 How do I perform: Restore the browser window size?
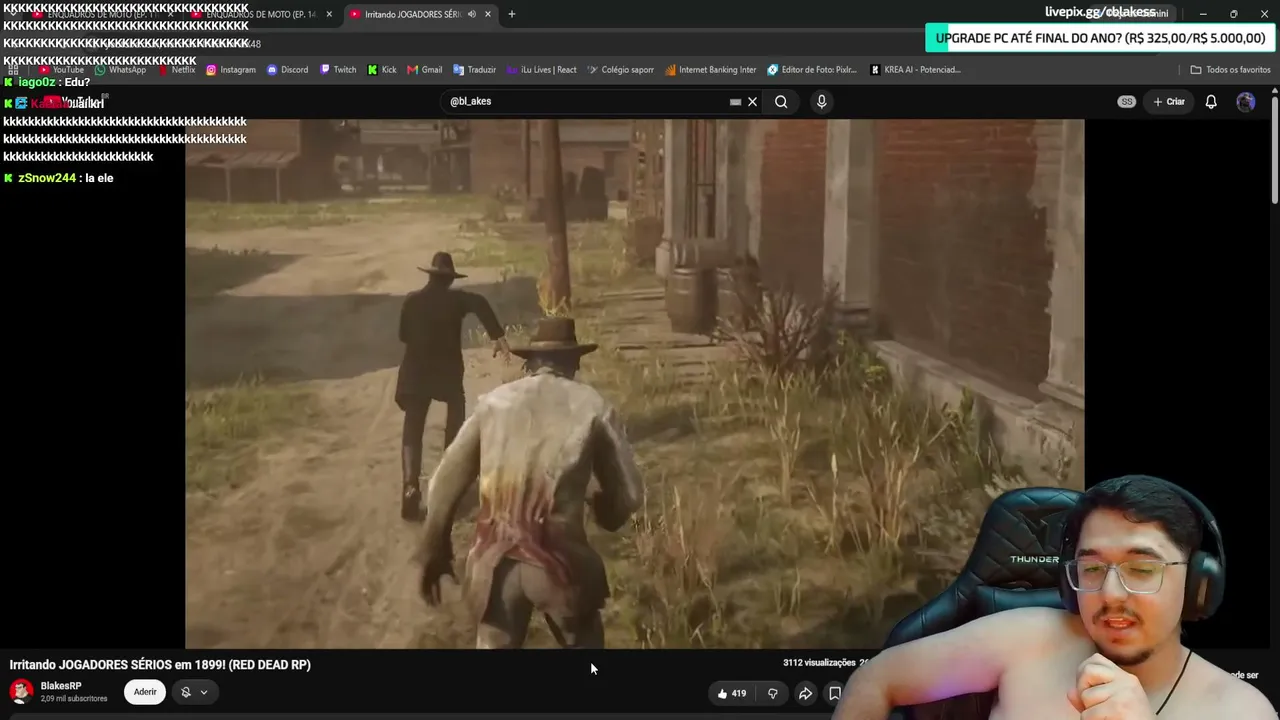point(1233,14)
